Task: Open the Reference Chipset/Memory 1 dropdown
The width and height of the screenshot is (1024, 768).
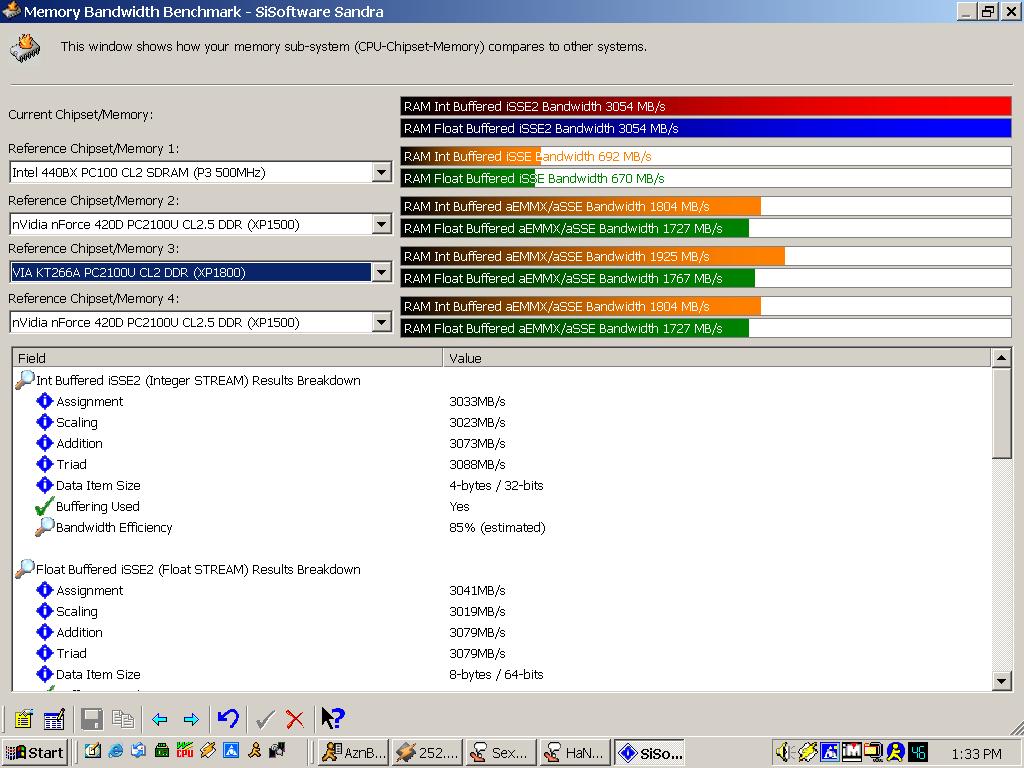Action: (381, 172)
